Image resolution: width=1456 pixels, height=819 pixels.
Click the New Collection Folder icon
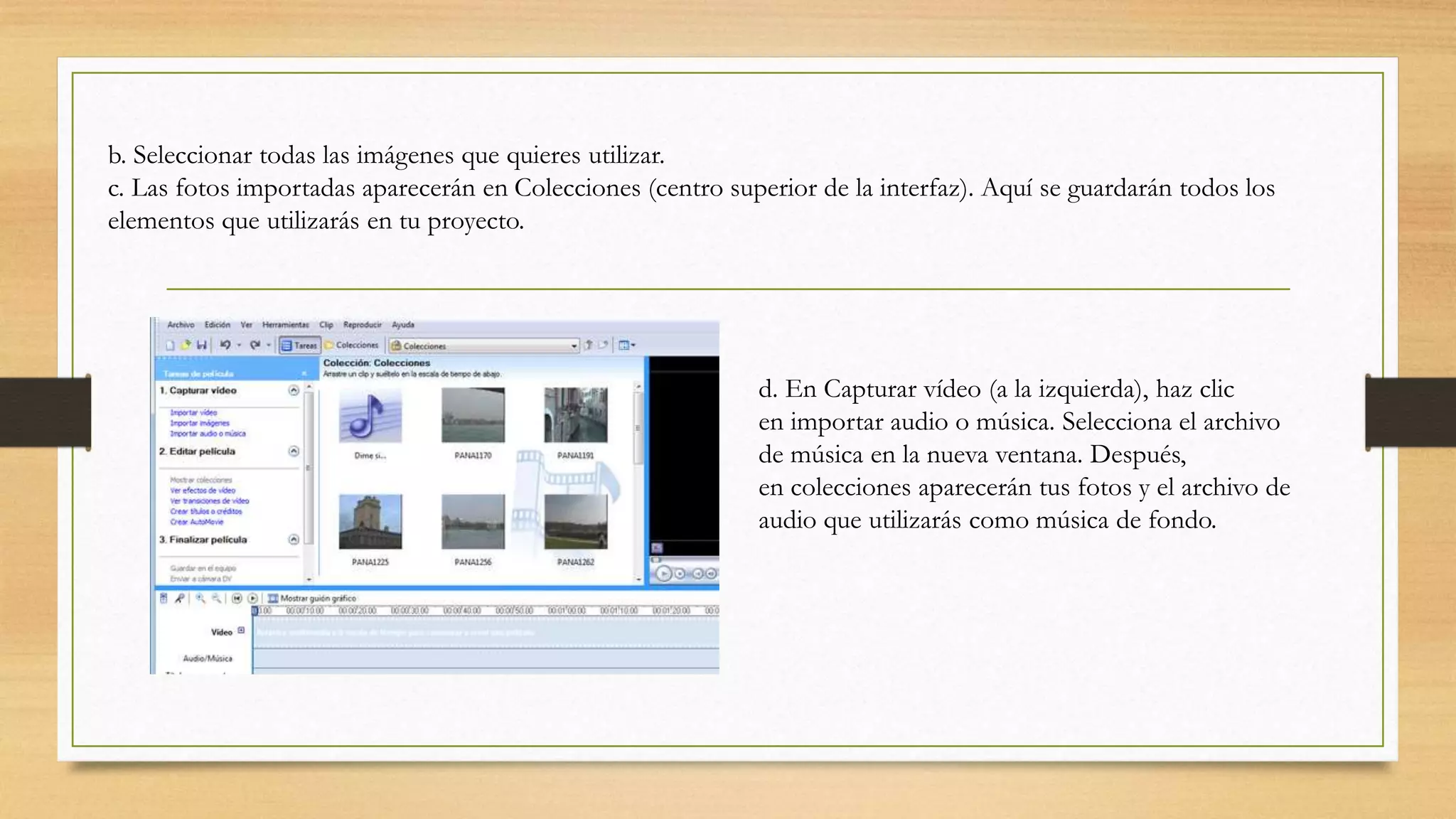click(x=603, y=346)
